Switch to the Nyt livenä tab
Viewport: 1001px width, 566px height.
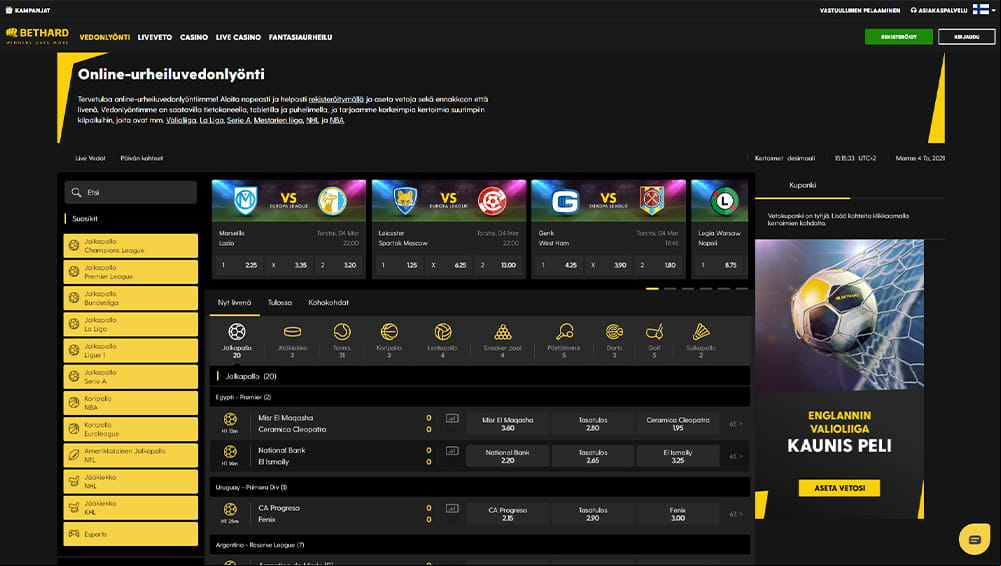[234, 302]
